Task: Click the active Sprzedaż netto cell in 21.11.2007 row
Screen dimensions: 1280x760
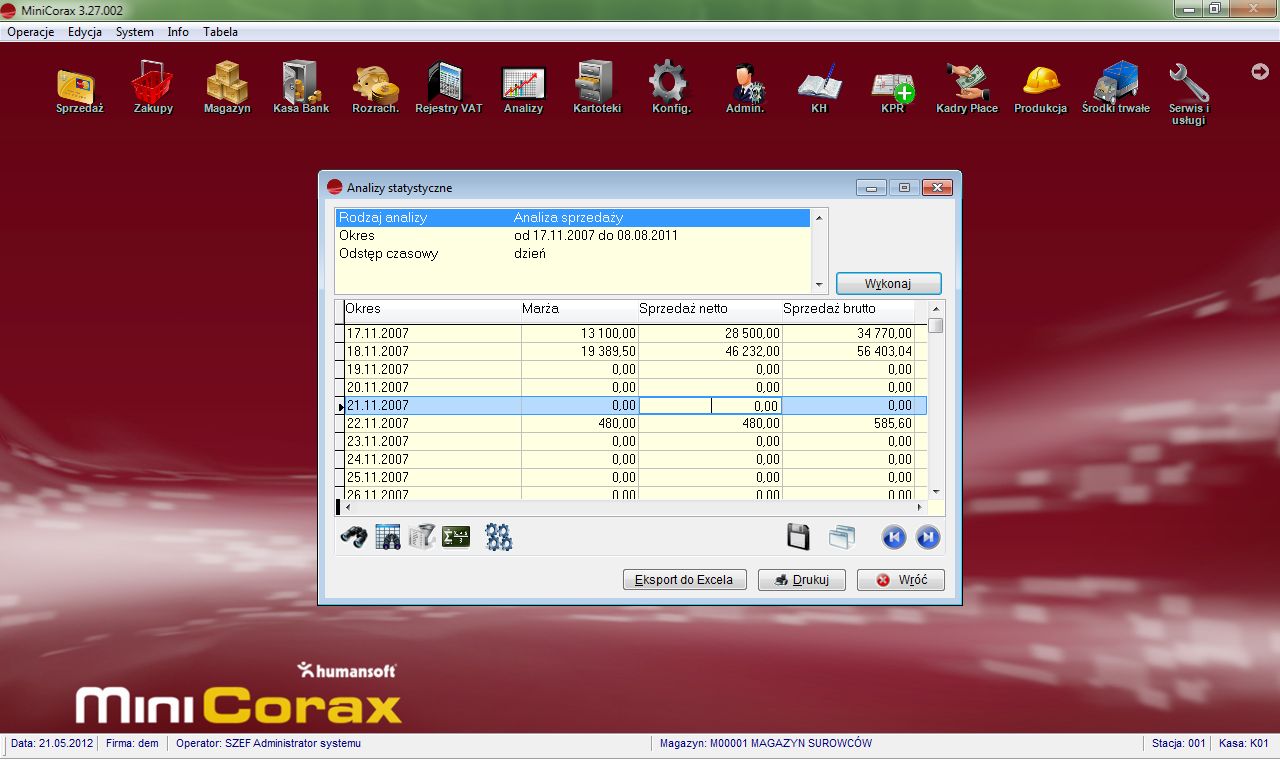Action: pyautogui.click(x=710, y=406)
